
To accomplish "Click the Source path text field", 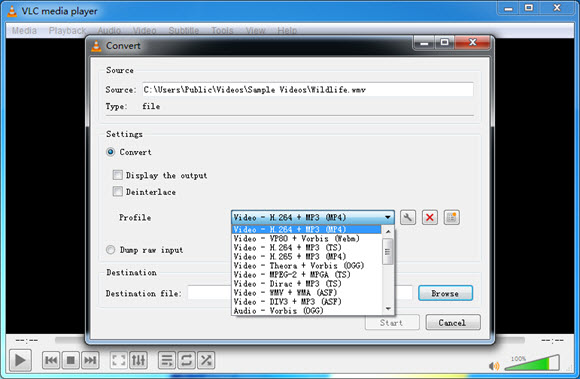I will (x=308, y=89).
